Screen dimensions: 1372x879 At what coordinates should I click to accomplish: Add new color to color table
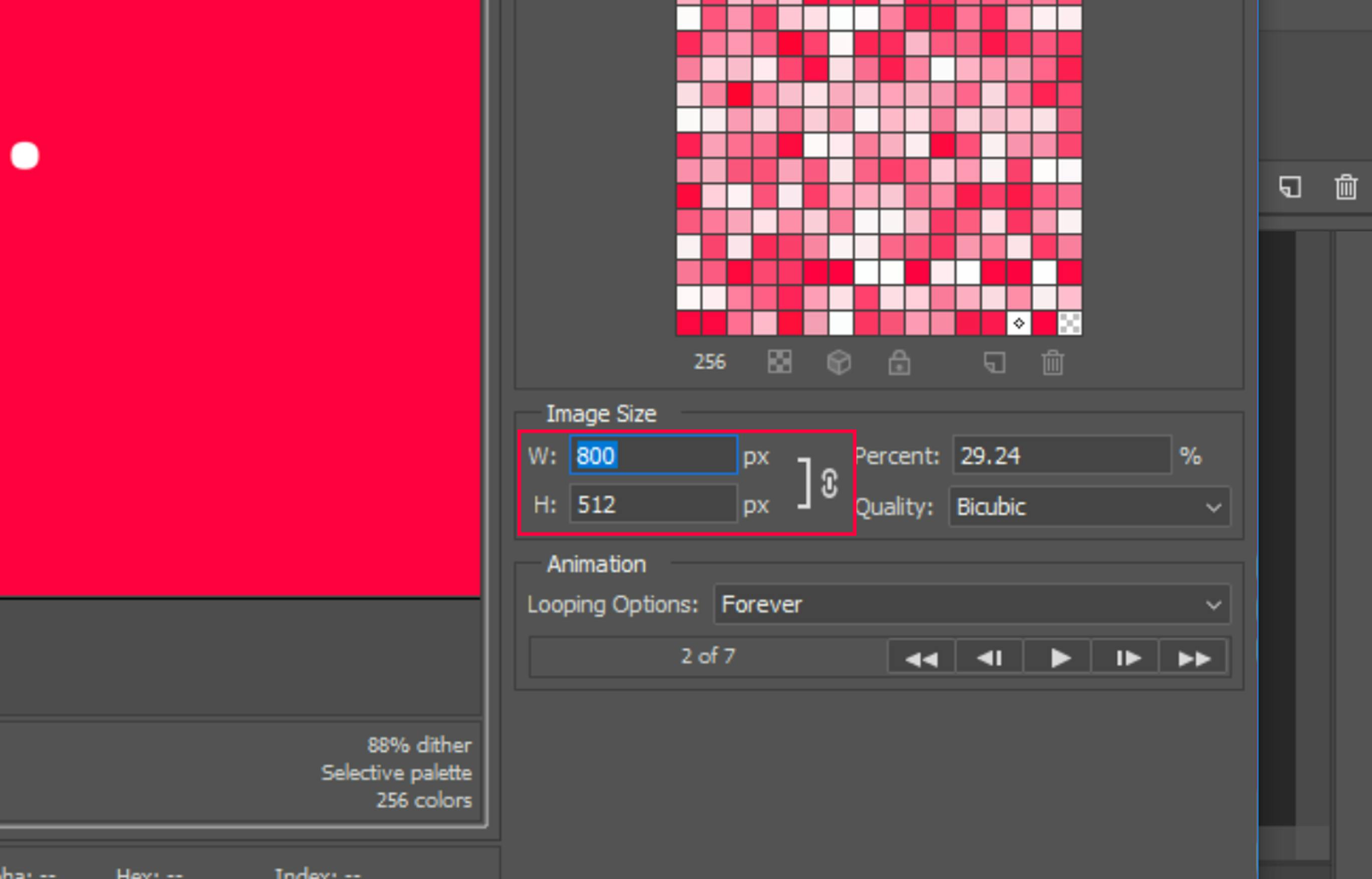tap(994, 362)
